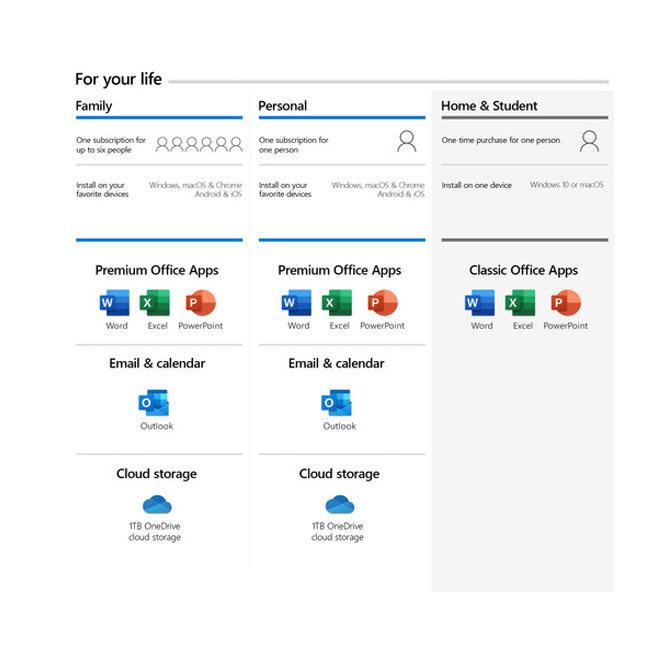Screen dimensions: 650x650
Task: Click 'Install on one device' text
Action: [476, 185]
